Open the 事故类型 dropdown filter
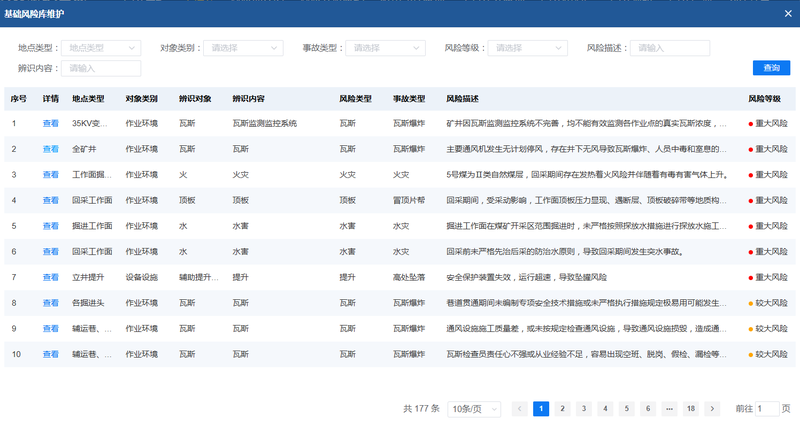This screenshot has width=800, height=426. [386, 48]
